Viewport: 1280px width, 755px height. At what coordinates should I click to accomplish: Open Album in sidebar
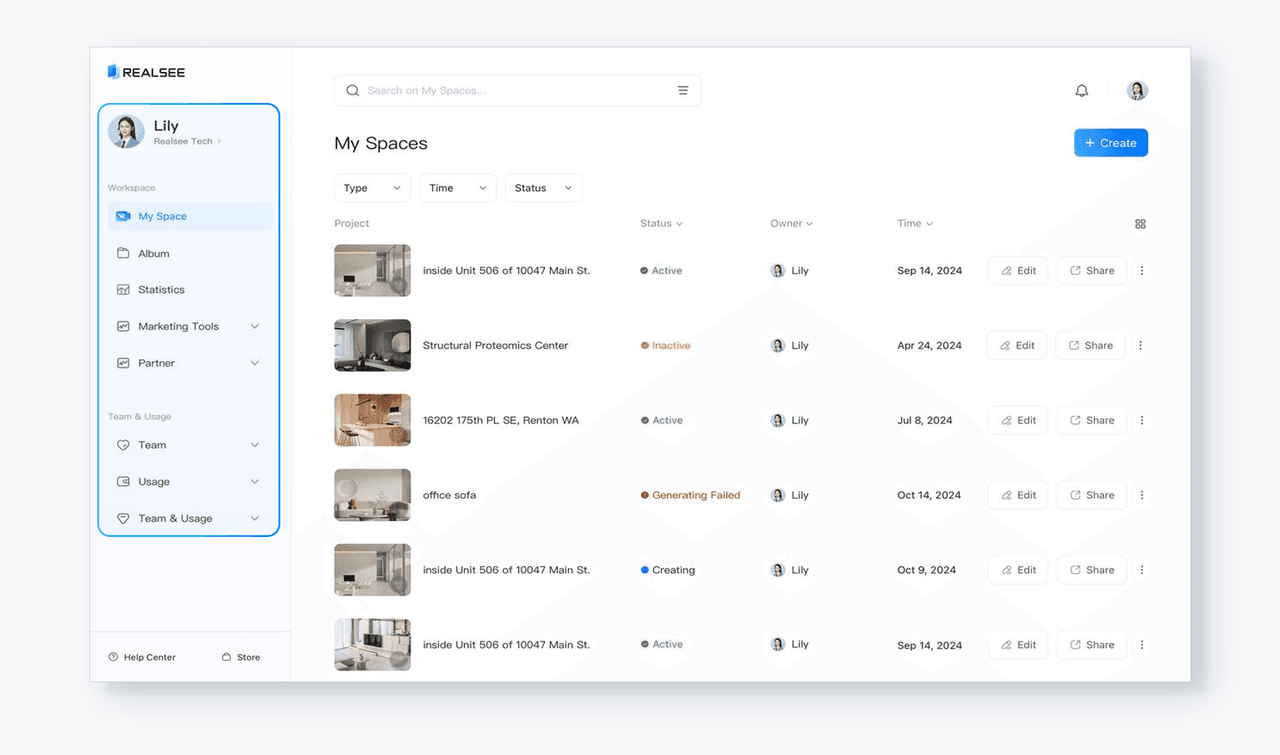190,253
